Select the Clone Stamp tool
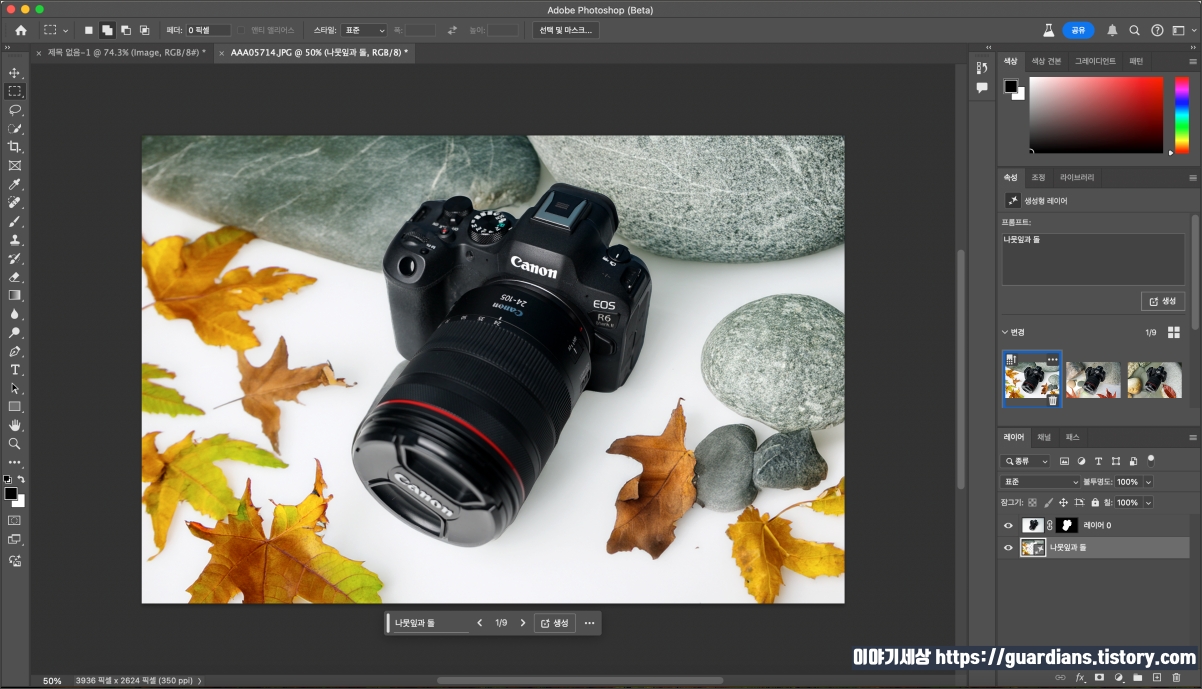 pos(15,240)
